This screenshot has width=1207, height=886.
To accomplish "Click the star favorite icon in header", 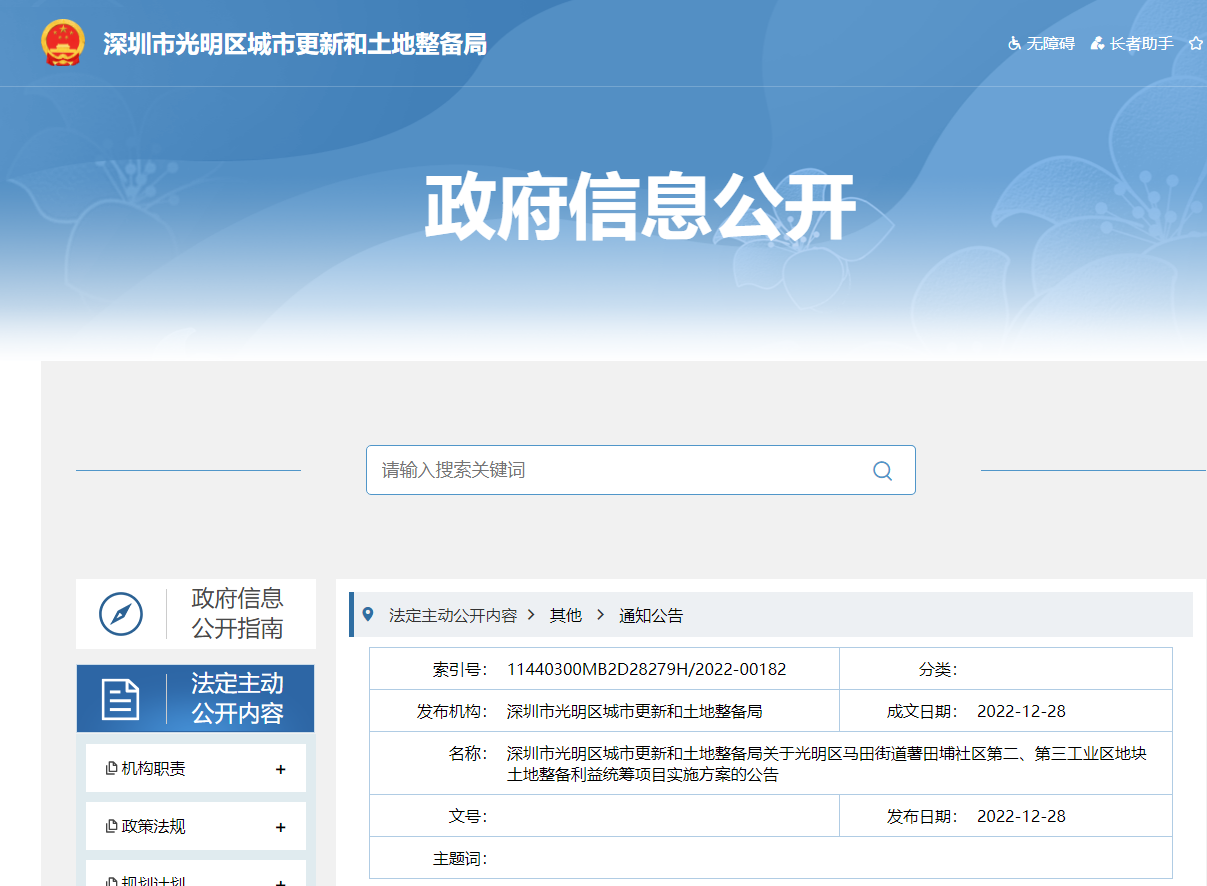I will coord(1195,44).
